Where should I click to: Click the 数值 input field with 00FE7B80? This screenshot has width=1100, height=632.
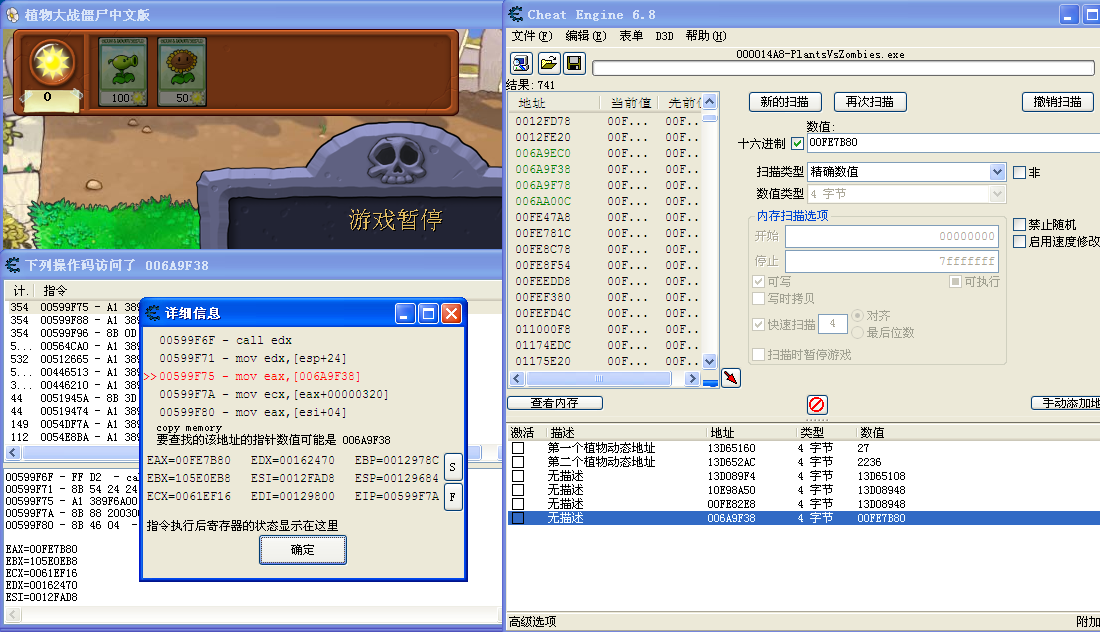point(953,142)
